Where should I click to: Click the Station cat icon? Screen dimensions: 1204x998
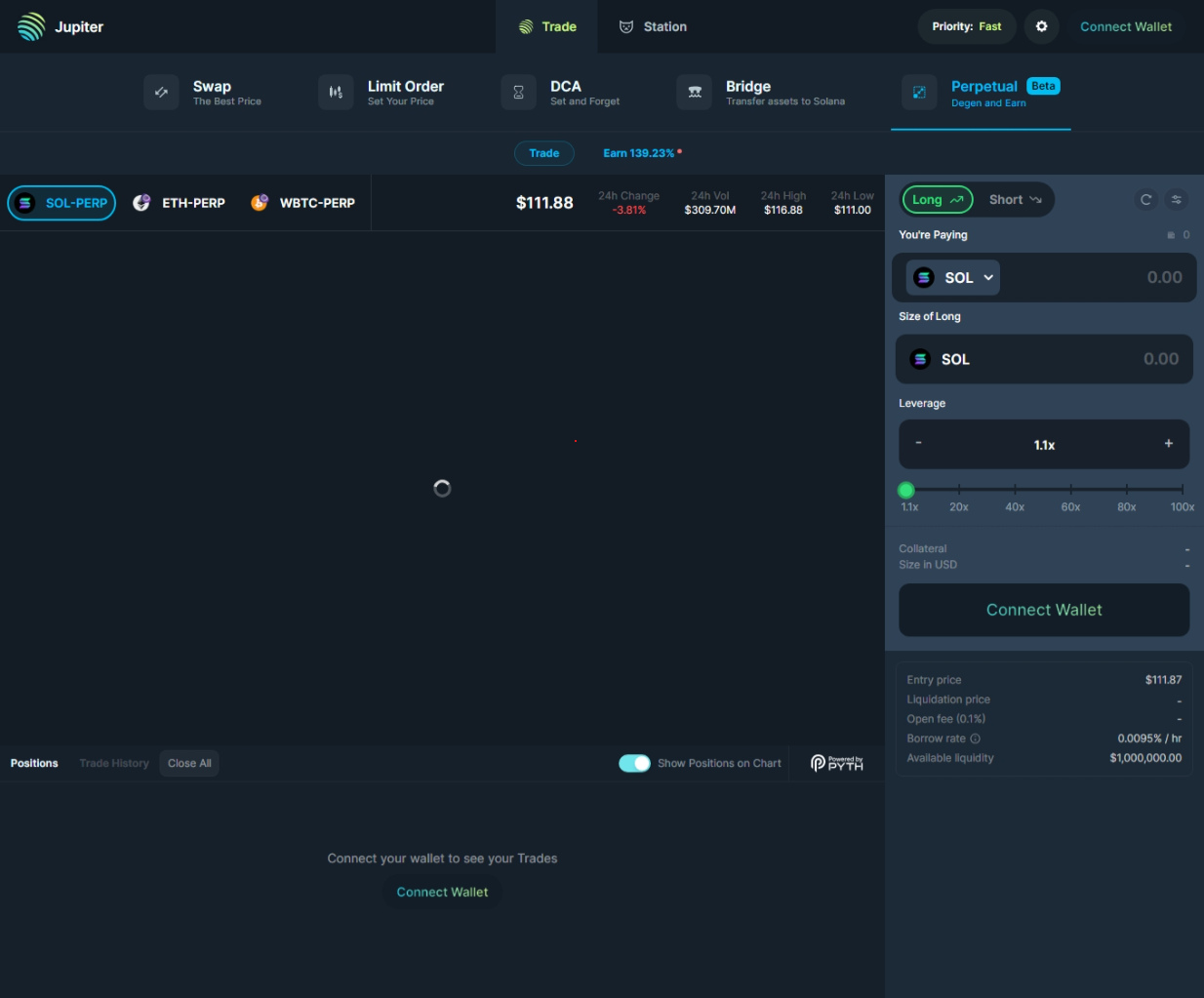tap(626, 26)
